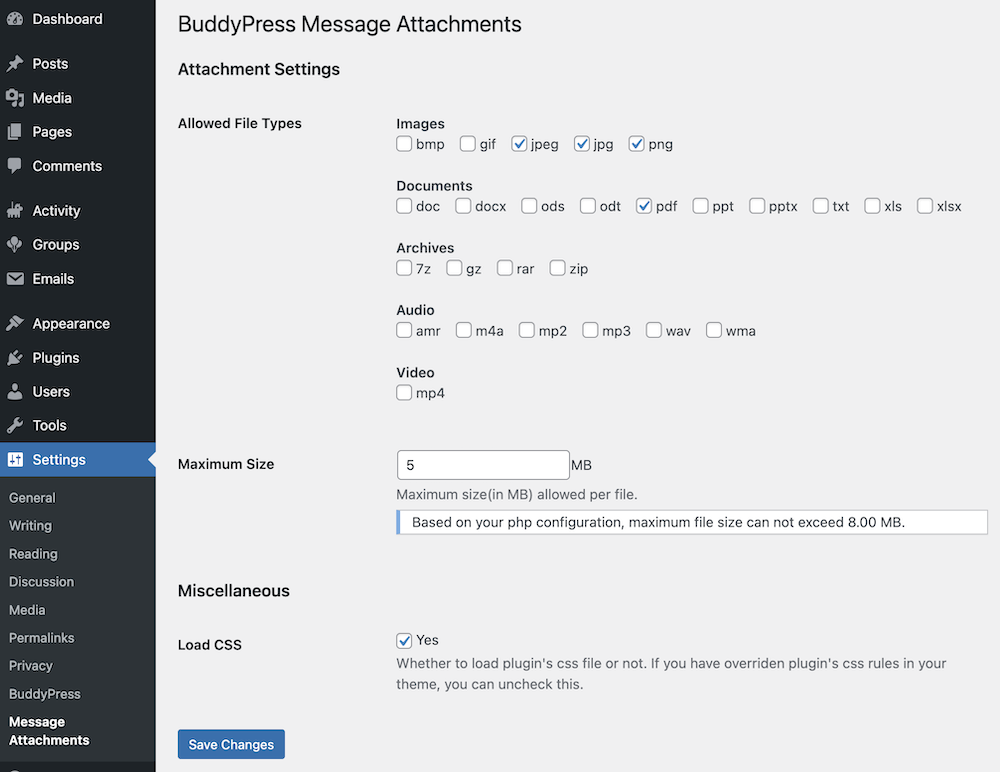Uncheck the jpg file type

pos(581,144)
